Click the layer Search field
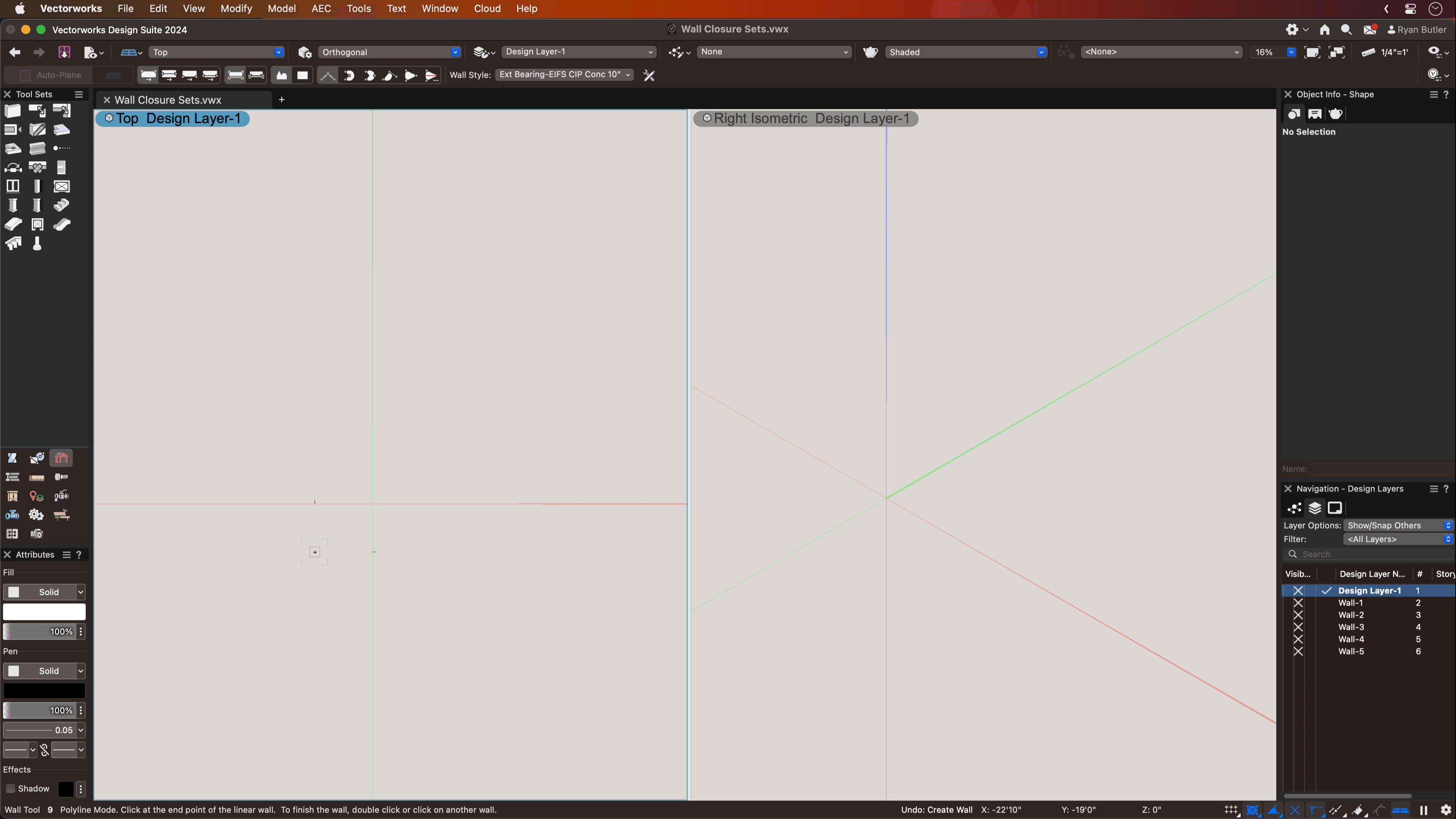Image resolution: width=1456 pixels, height=819 pixels. [1368, 554]
